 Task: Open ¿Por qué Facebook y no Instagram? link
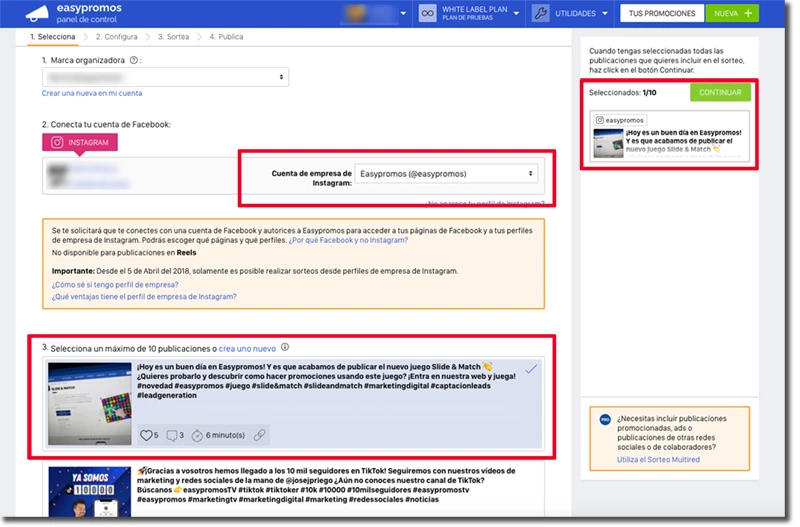(x=348, y=240)
